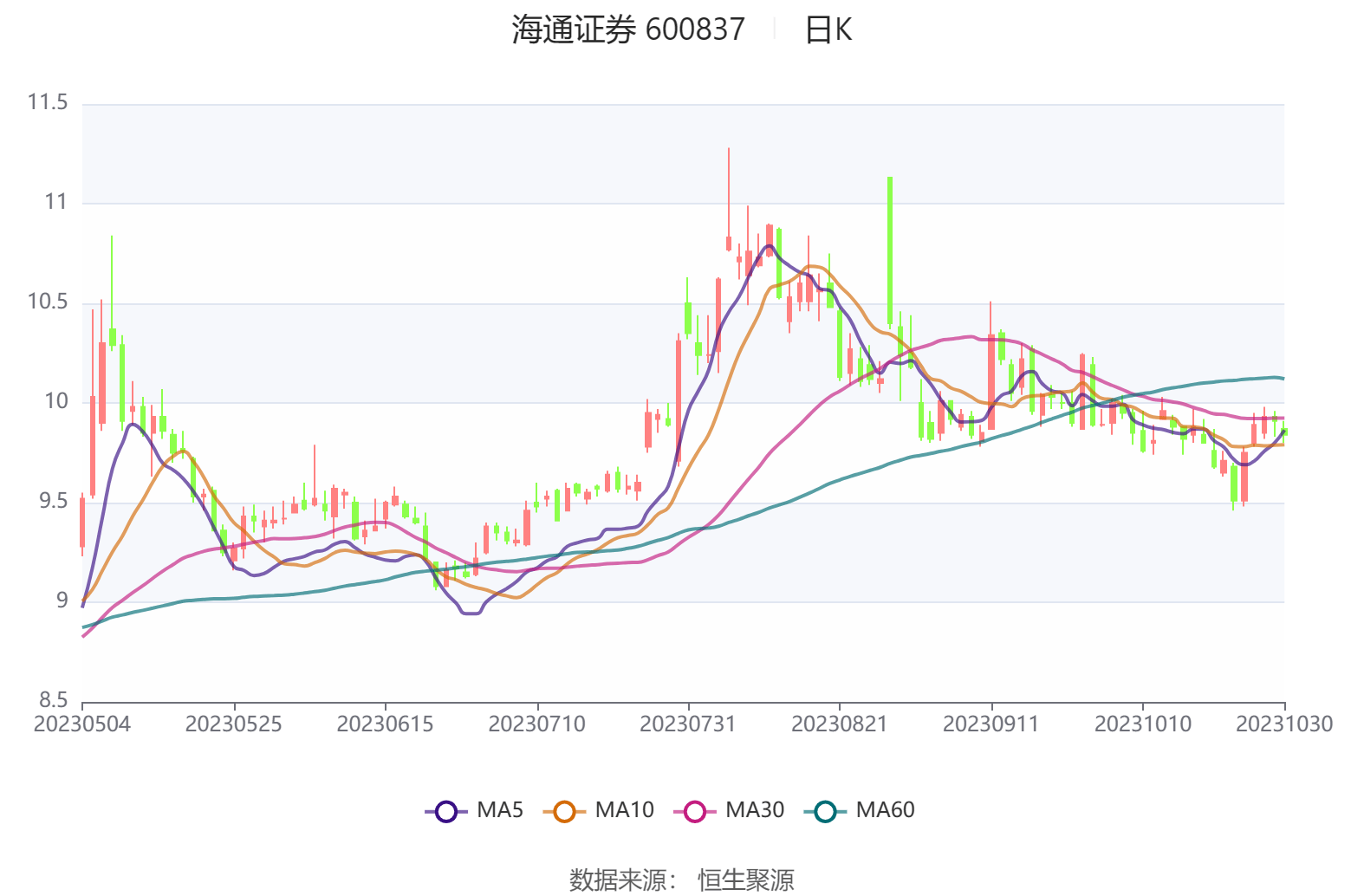
Task: Toggle the MA30 legend series
Action: pos(729,811)
